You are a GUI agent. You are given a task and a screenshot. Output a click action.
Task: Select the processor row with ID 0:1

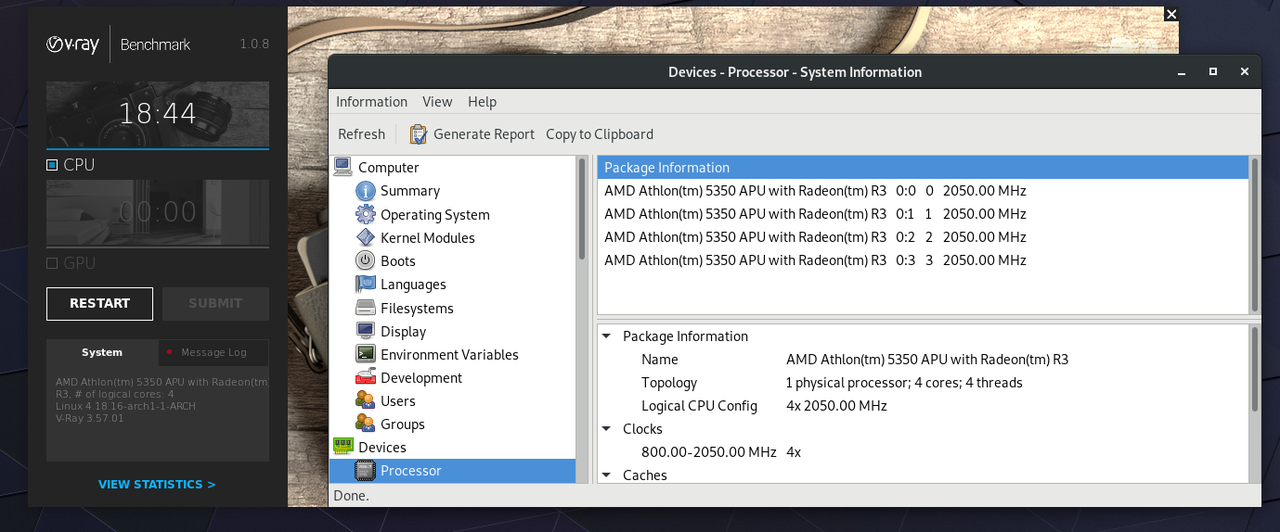pos(923,213)
